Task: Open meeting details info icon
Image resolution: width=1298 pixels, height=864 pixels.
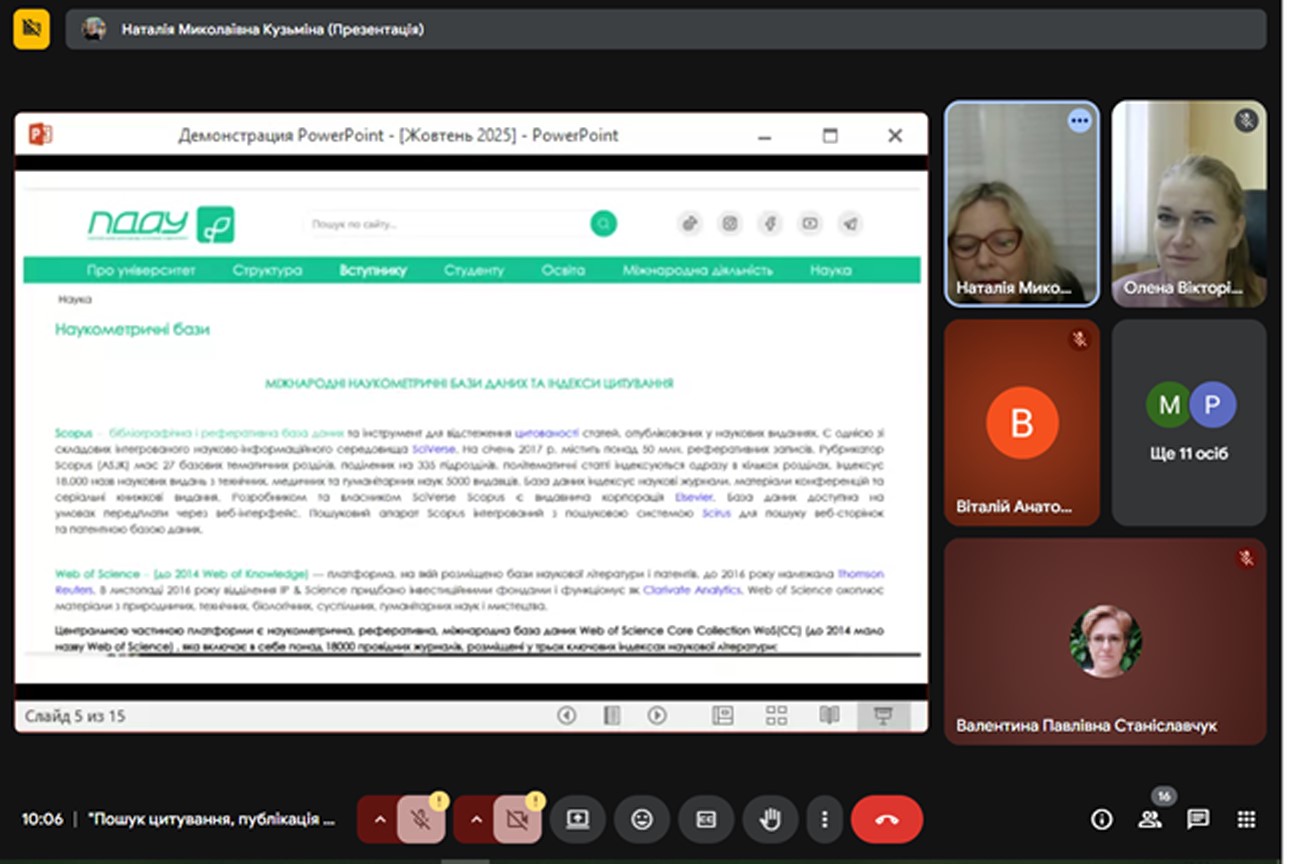Action: point(1101,819)
